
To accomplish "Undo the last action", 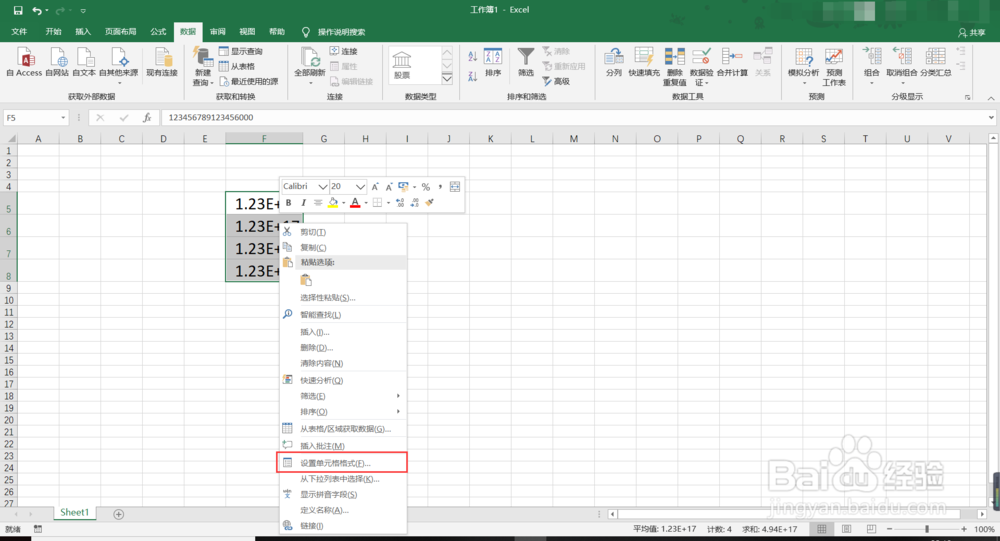I will pos(37,10).
